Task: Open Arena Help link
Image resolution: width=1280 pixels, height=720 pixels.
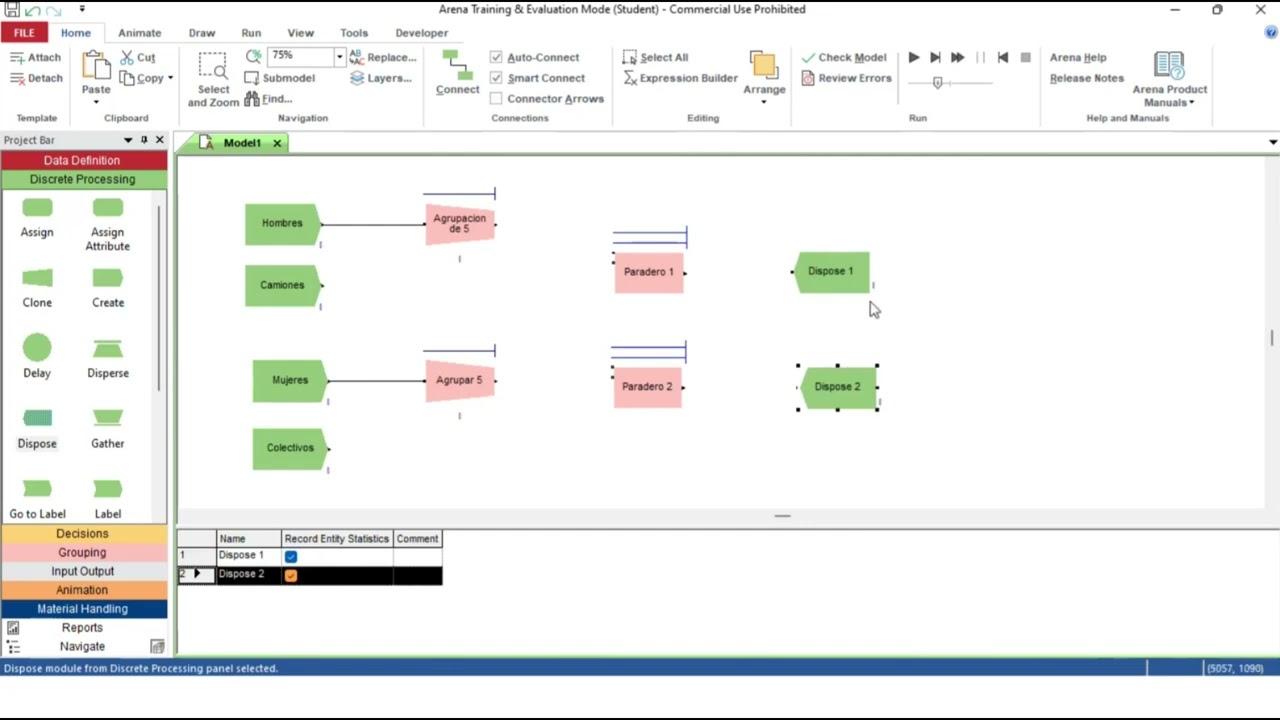Action: pos(1078,58)
